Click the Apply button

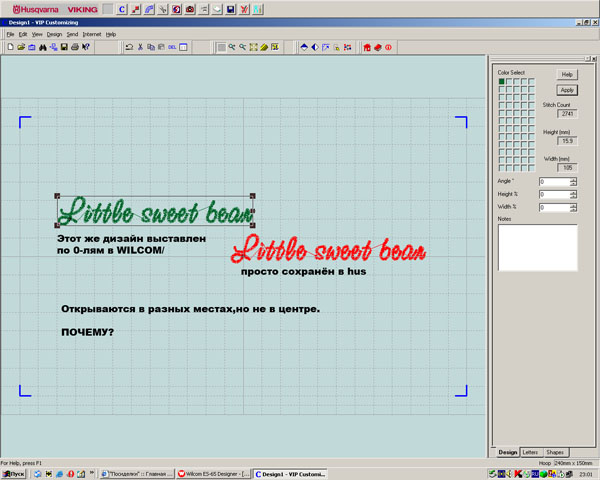coord(567,90)
